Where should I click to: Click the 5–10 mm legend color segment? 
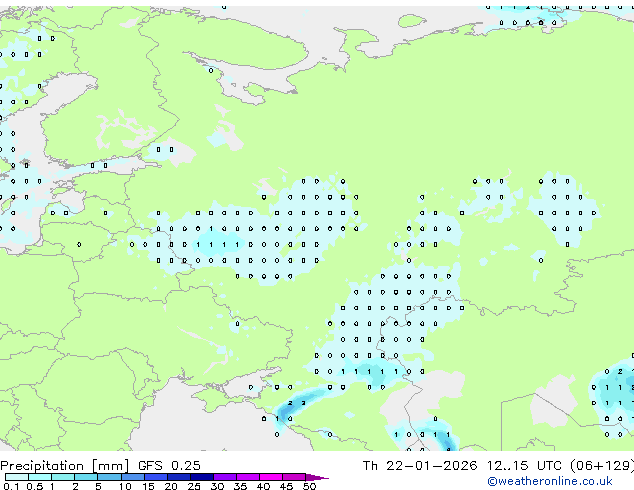[x=109, y=477]
